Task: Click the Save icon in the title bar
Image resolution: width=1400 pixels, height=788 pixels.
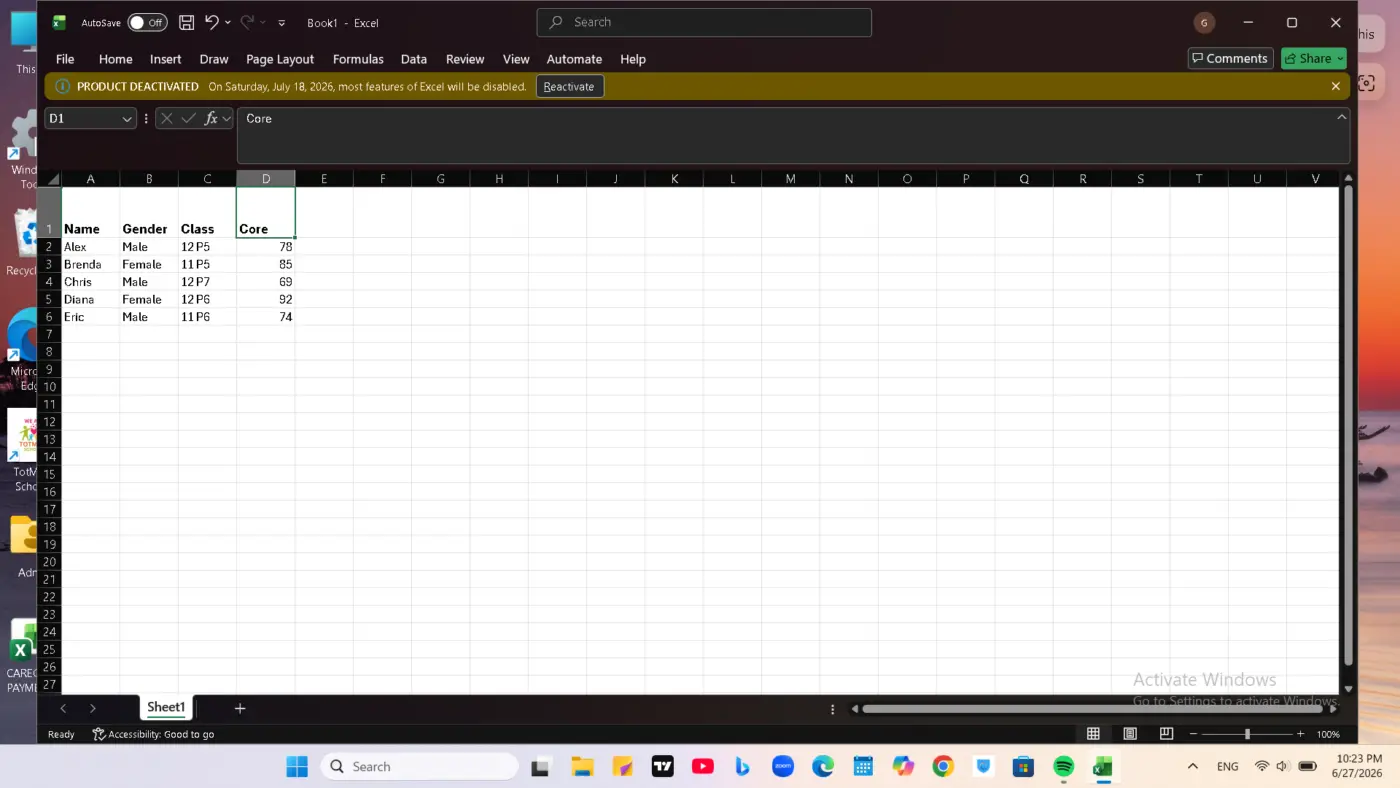Action: click(187, 22)
